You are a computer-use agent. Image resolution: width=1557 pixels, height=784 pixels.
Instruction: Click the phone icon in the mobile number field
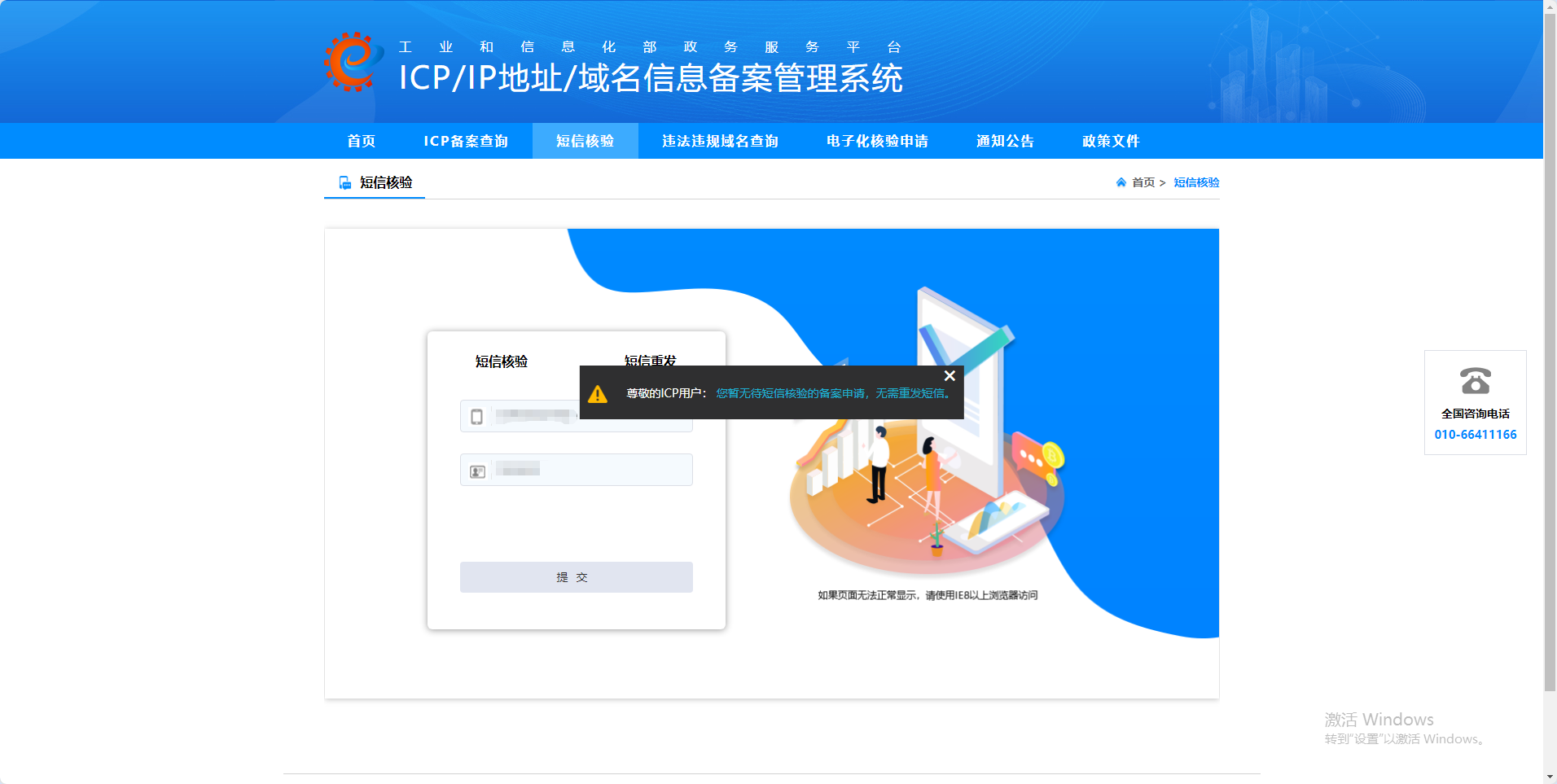click(x=477, y=417)
